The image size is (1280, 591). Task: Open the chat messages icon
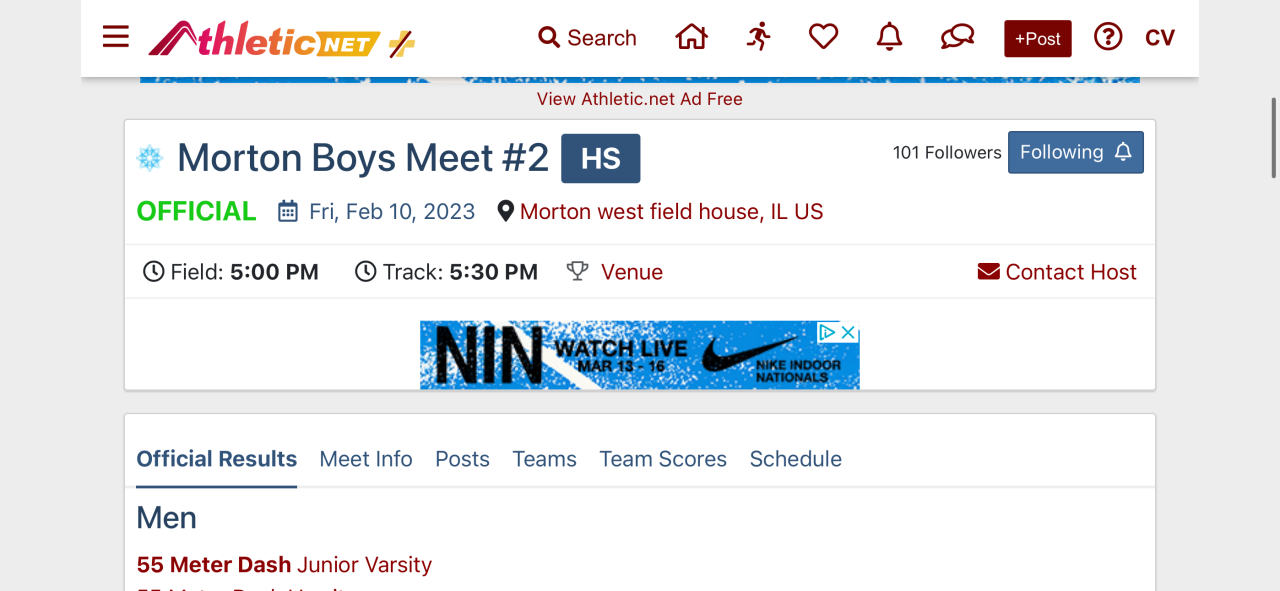point(957,38)
